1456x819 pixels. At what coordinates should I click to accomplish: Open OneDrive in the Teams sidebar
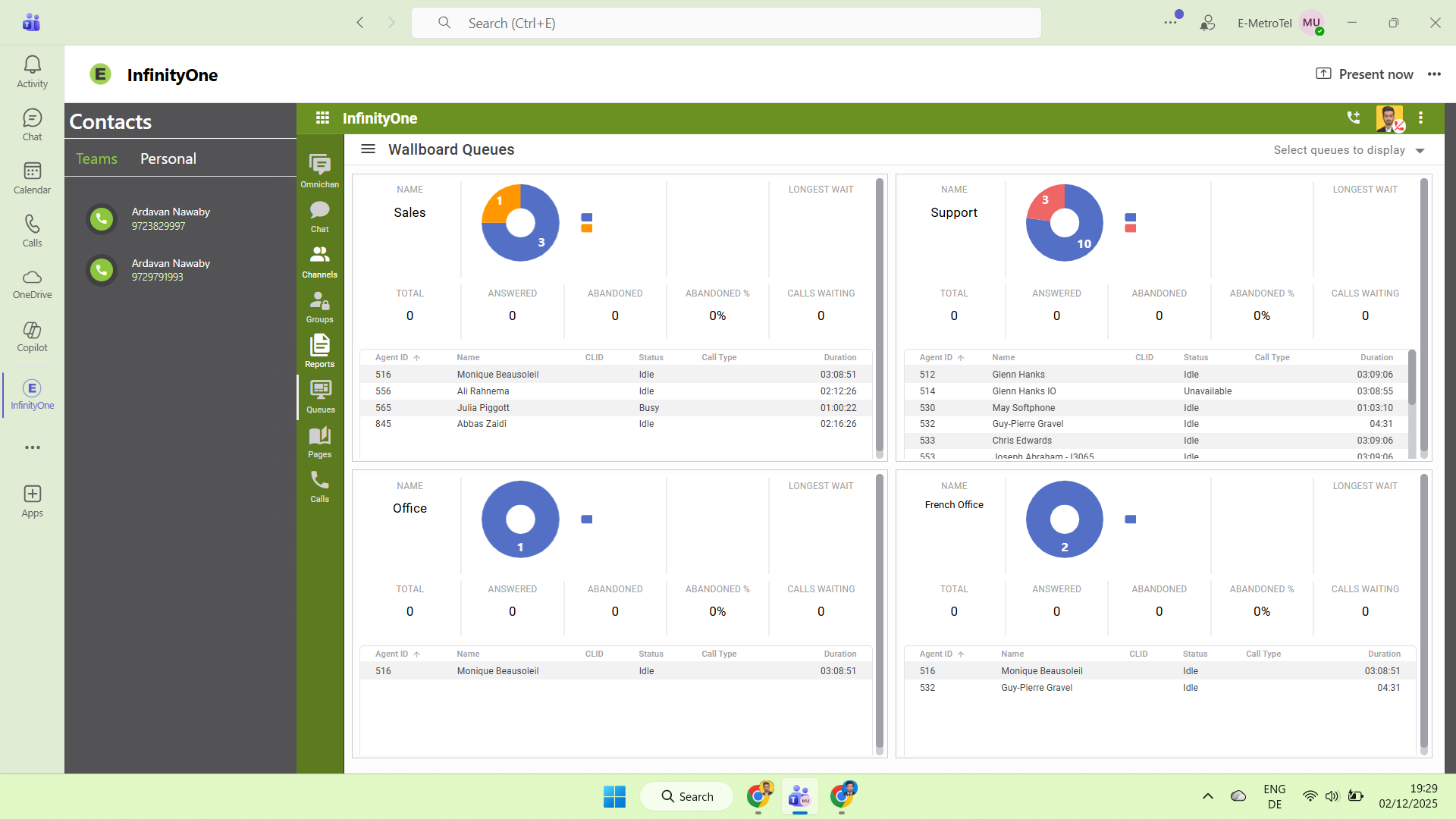(x=32, y=284)
